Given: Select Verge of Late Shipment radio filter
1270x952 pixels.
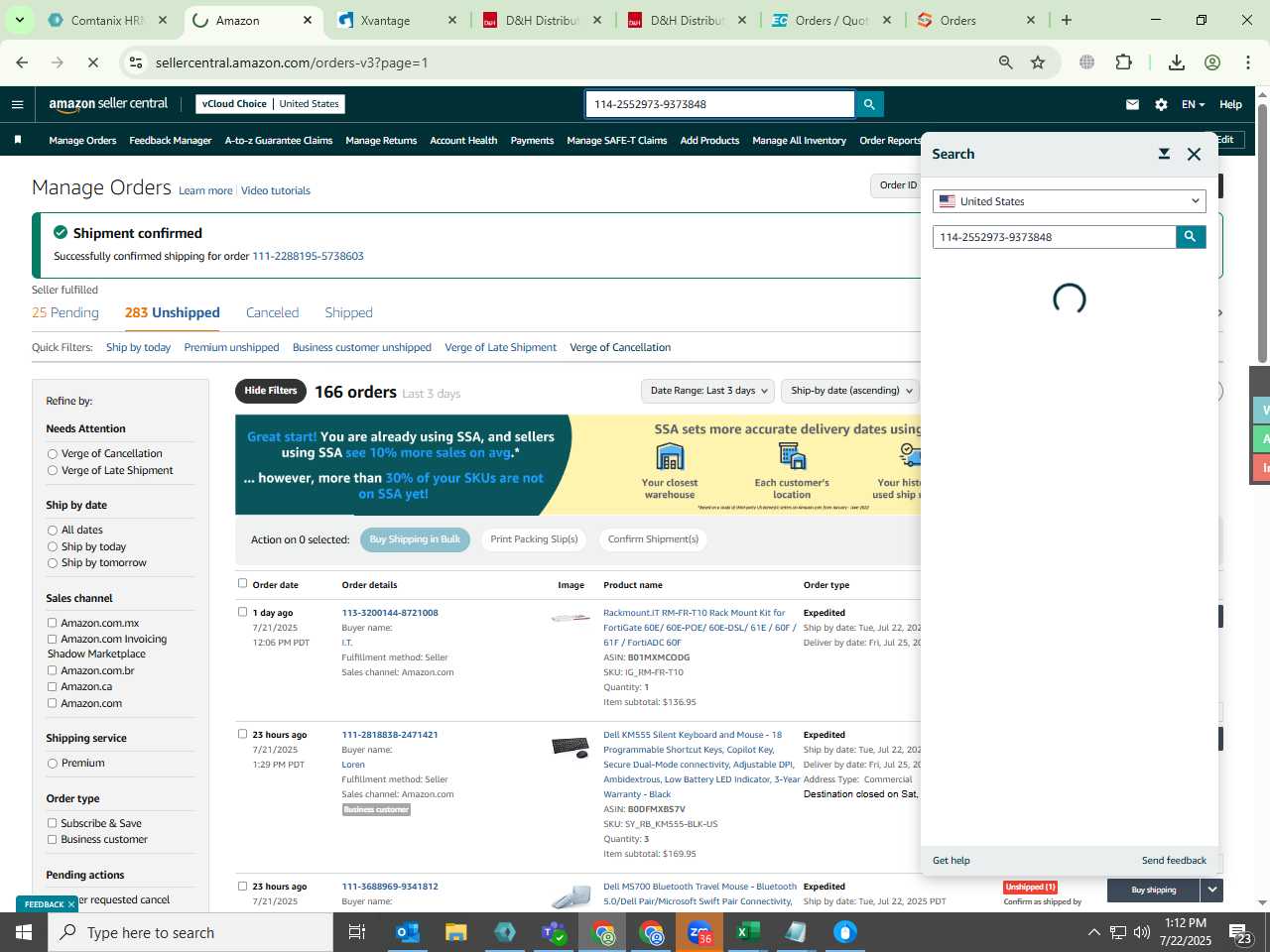Looking at the screenshot, I should (x=53, y=471).
